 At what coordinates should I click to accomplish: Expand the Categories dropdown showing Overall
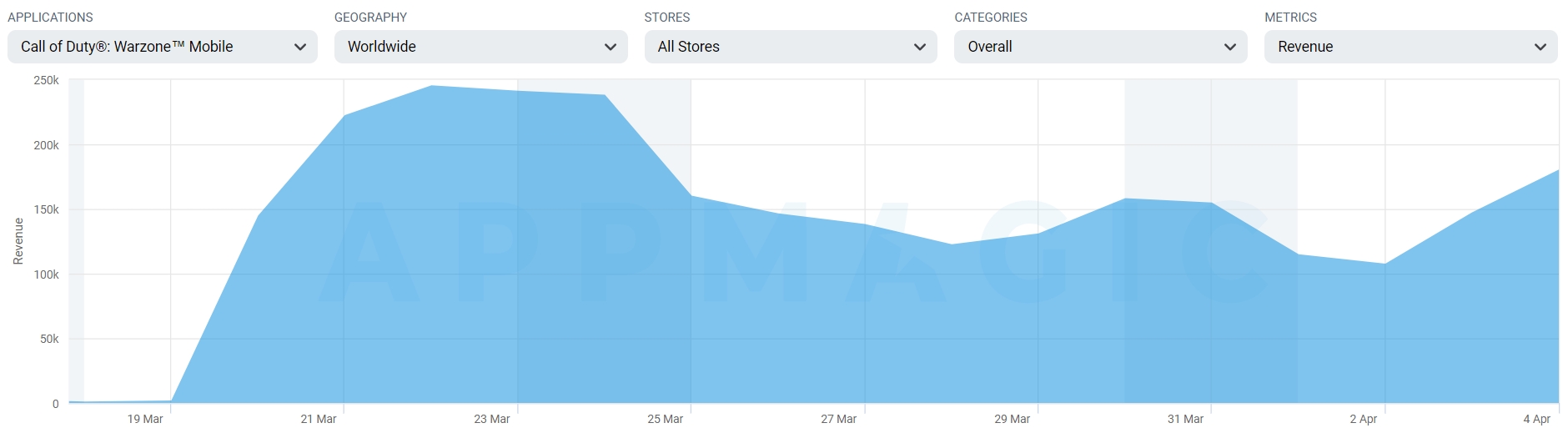pyautogui.click(x=1101, y=47)
